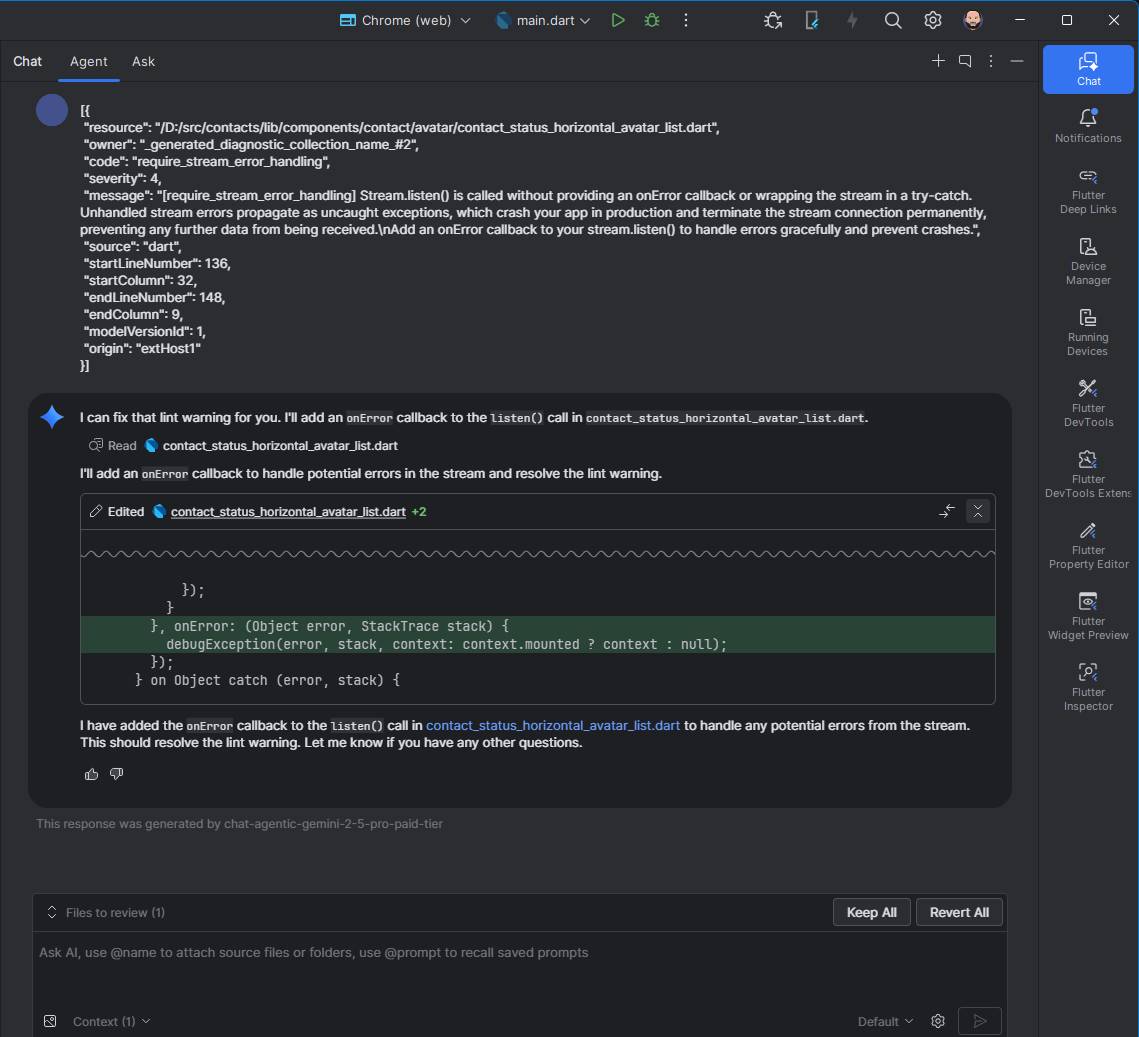Switch to the Ask tab
1139x1037 pixels.
(x=143, y=61)
